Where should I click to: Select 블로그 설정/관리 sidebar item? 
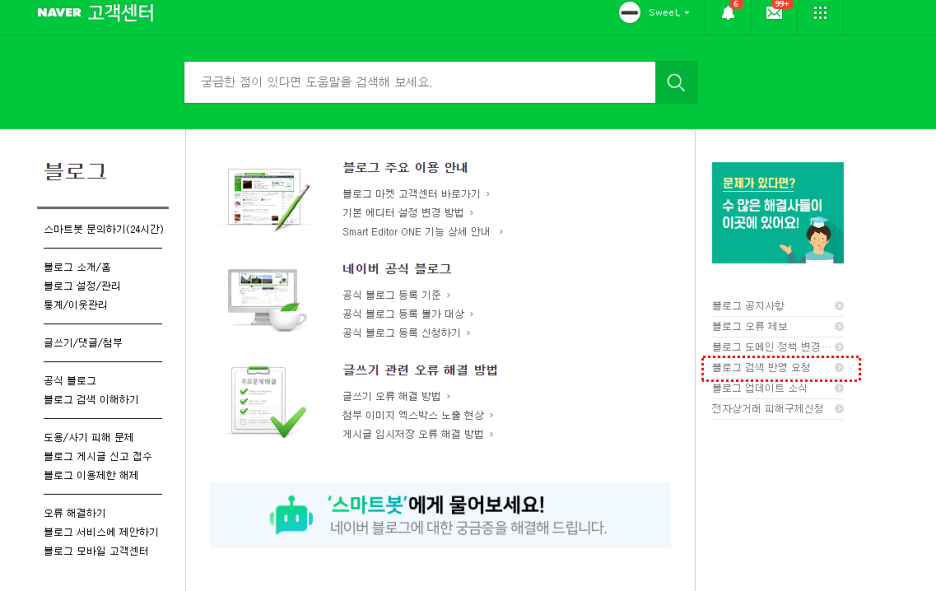(x=82, y=286)
